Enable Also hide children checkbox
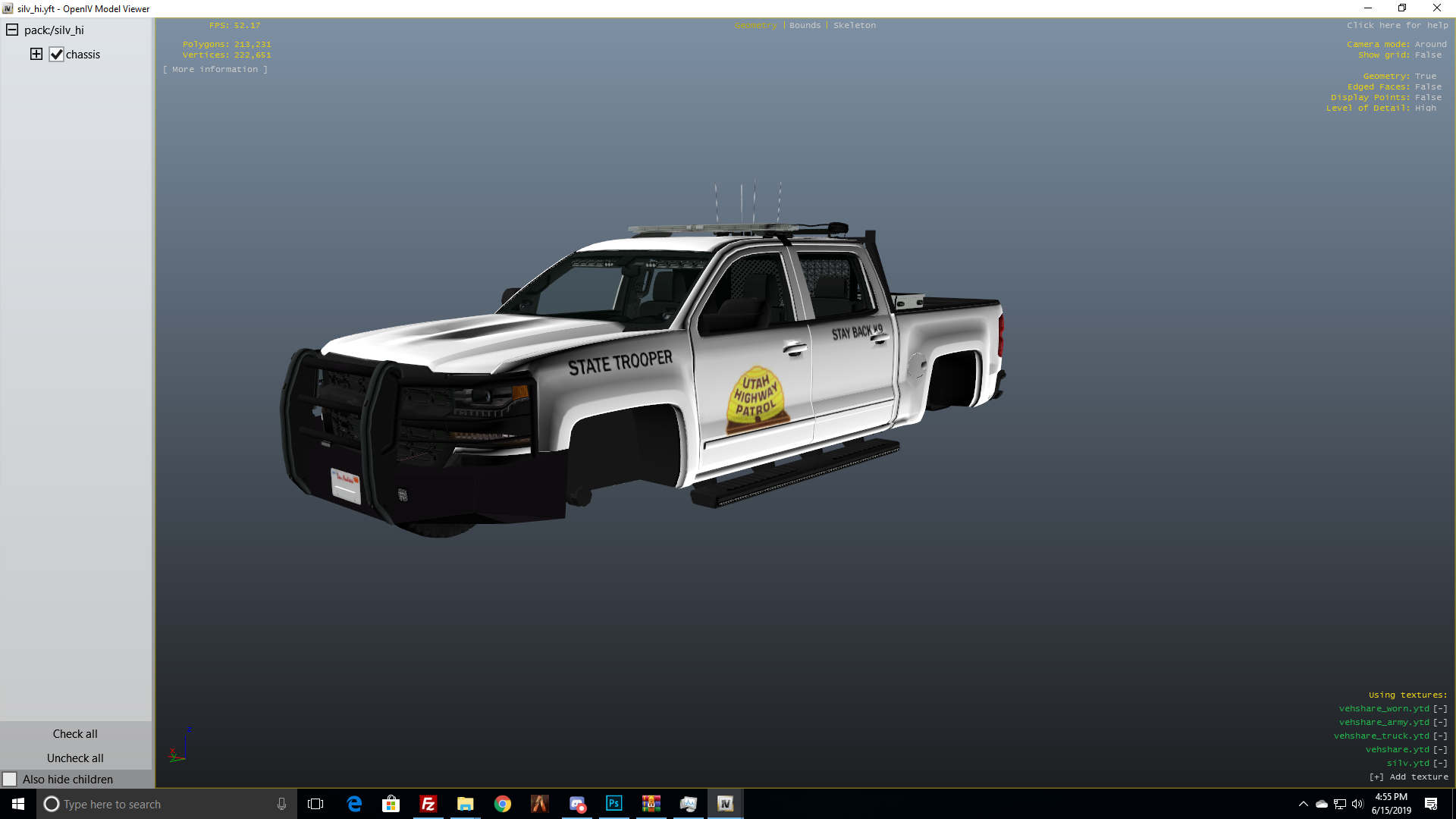Image resolution: width=1456 pixels, height=819 pixels. [x=10, y=780]
